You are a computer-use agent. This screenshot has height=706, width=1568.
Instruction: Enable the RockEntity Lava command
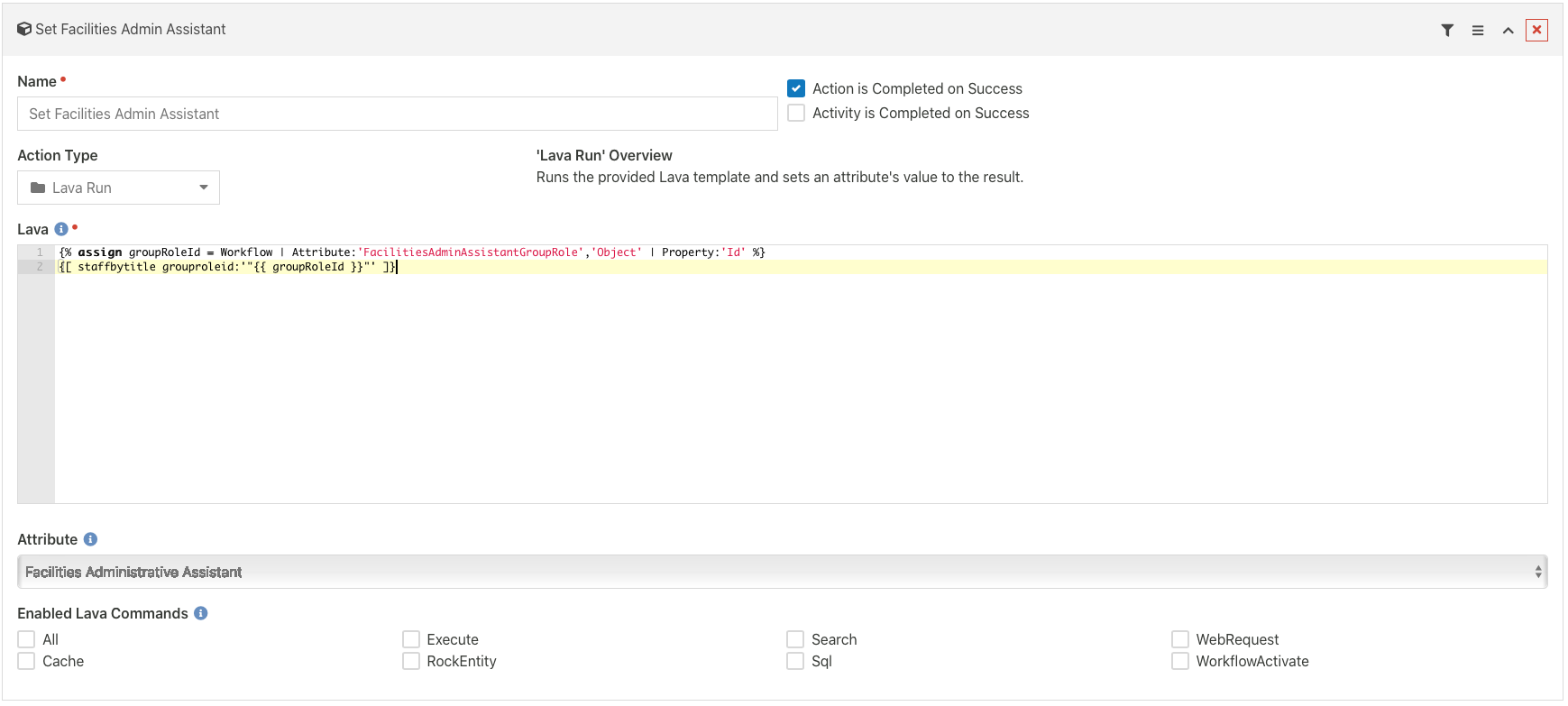(x=411, y=661)
